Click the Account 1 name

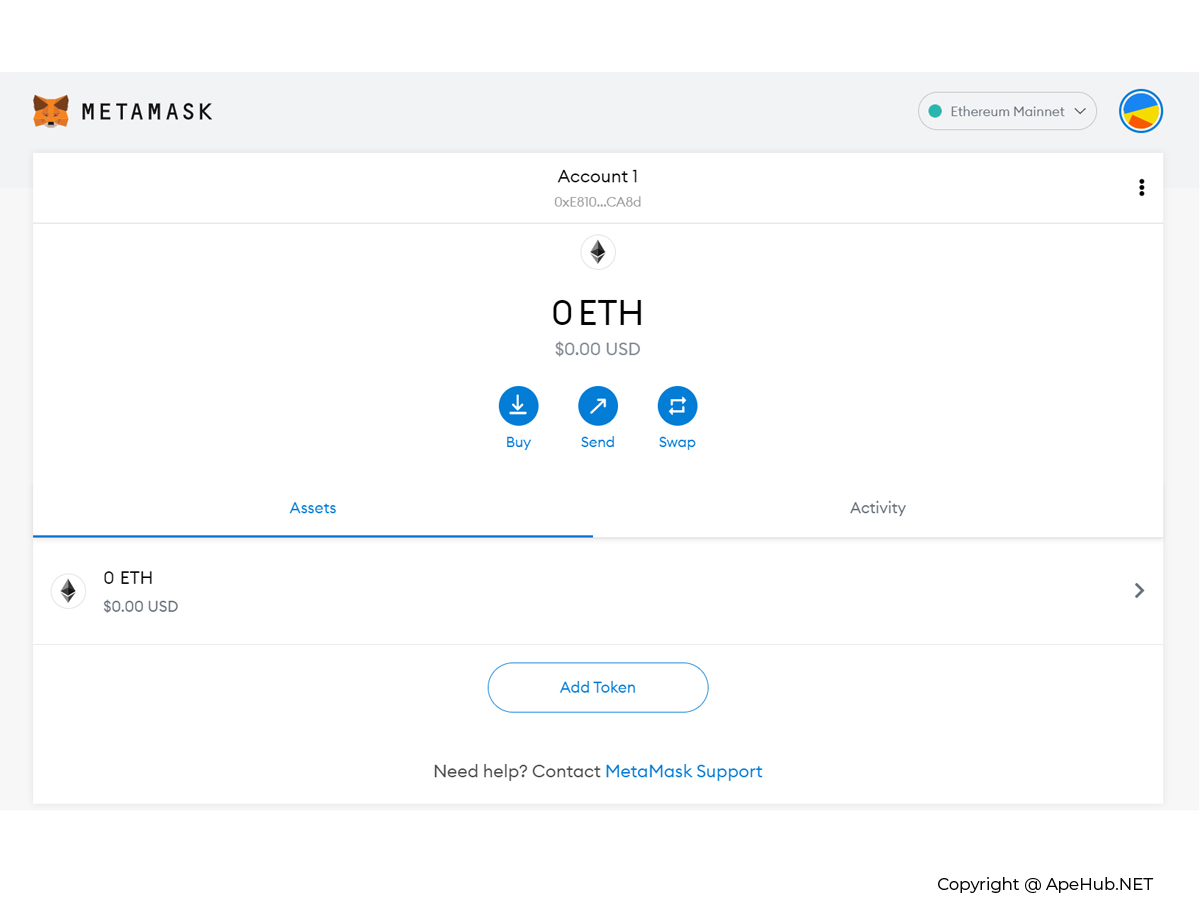coord(597,177)
